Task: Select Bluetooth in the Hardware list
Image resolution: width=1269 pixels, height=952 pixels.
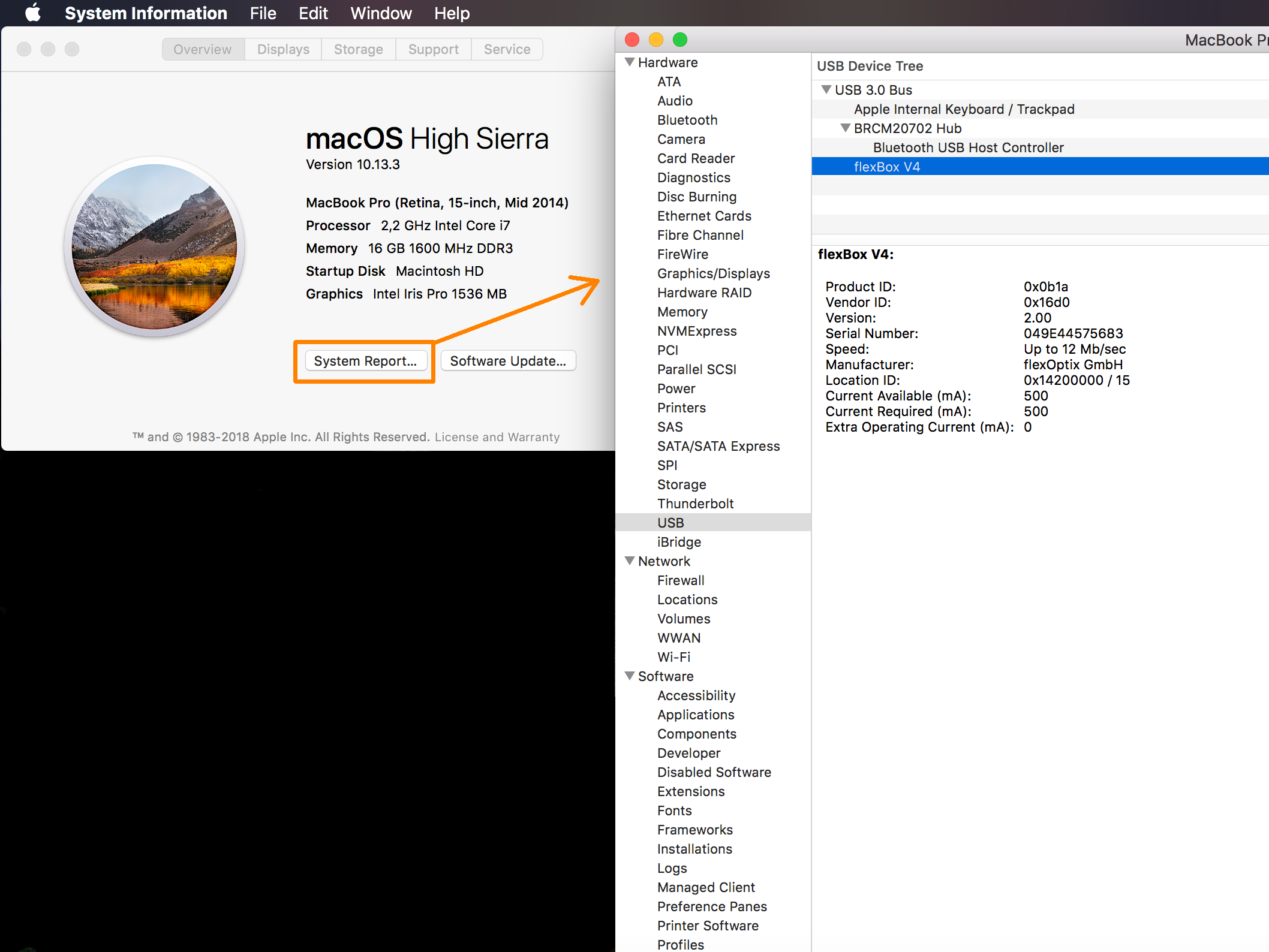Action: coord(687,120)
